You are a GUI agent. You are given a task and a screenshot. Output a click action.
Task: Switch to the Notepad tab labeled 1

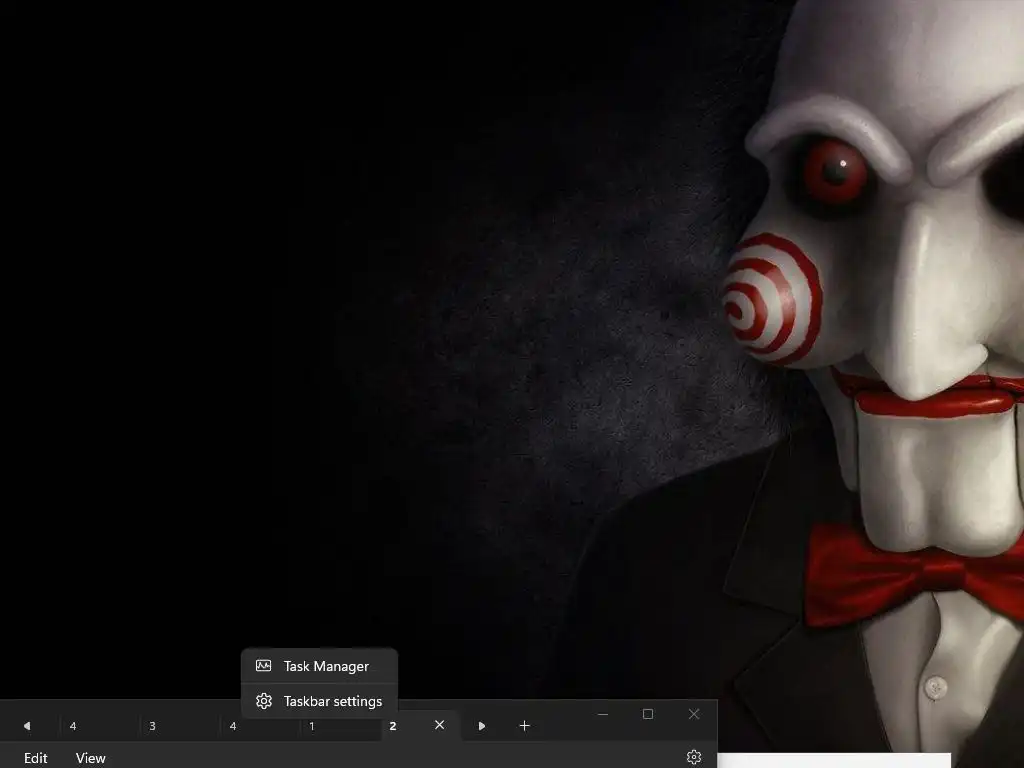point(340,726)
